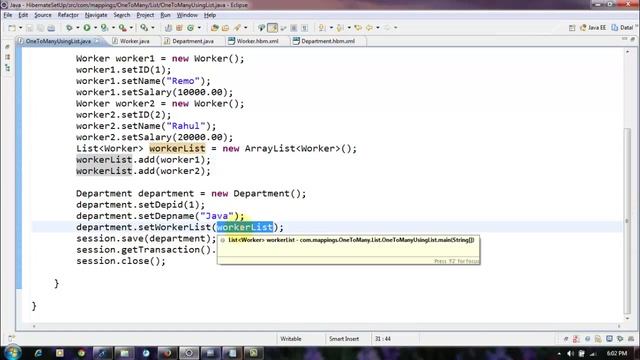640x360 pixels.
Task: Open the Run menu
Action: coord(165,15)
